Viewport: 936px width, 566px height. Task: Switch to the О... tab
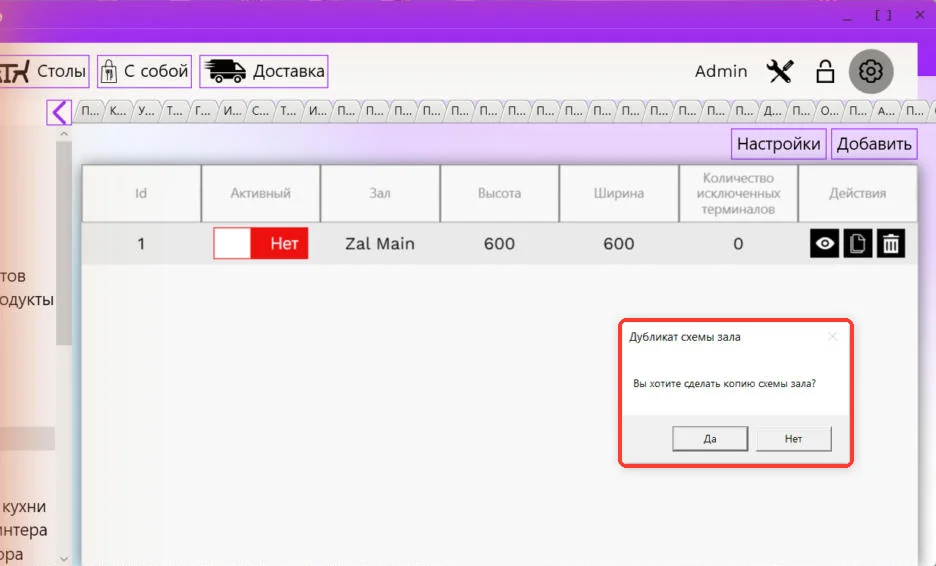click(829, 111)
